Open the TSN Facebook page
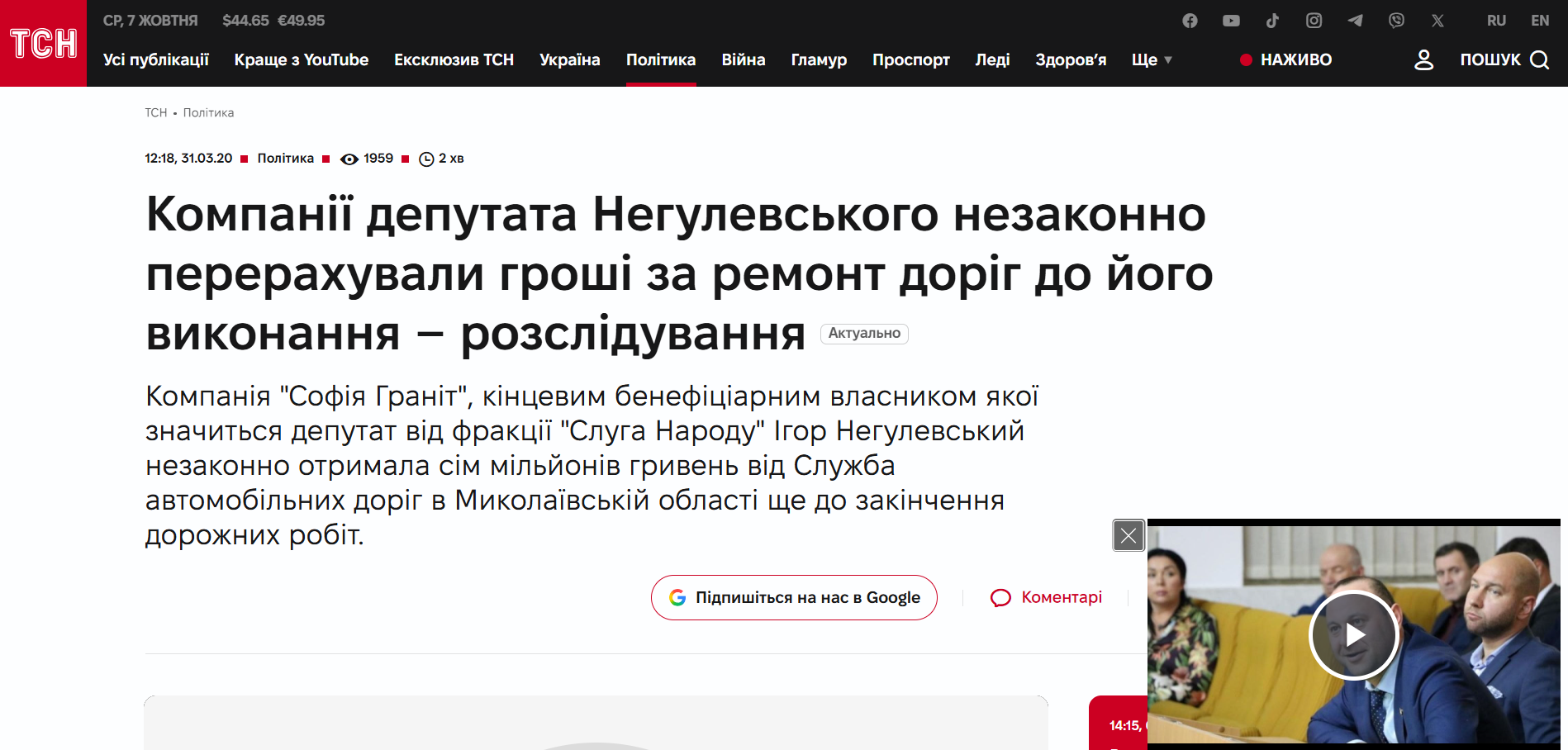Viewport: 1568px width, 750px height. [1190, 21]
